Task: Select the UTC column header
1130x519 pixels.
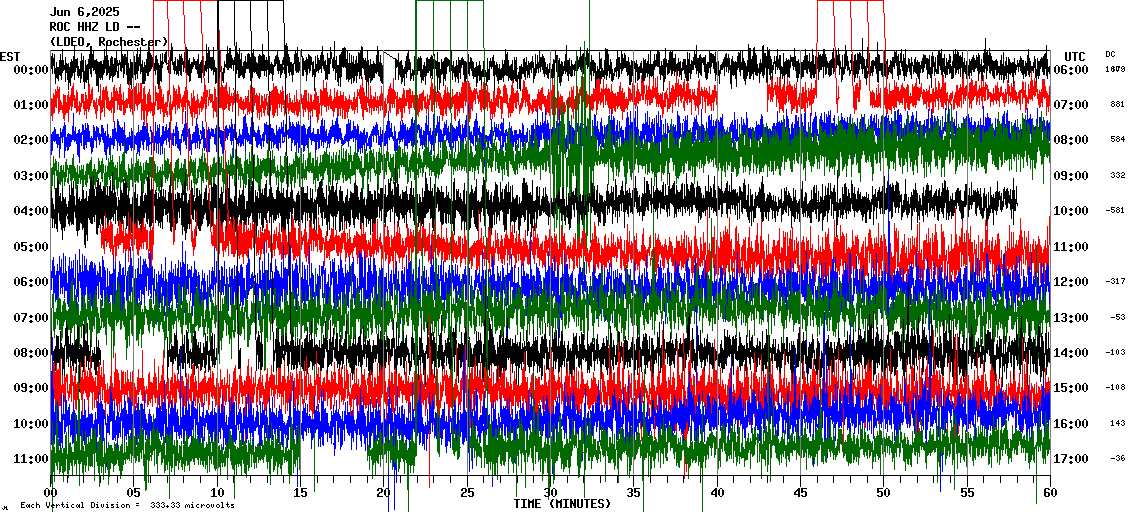Action: coord(1074,56)
